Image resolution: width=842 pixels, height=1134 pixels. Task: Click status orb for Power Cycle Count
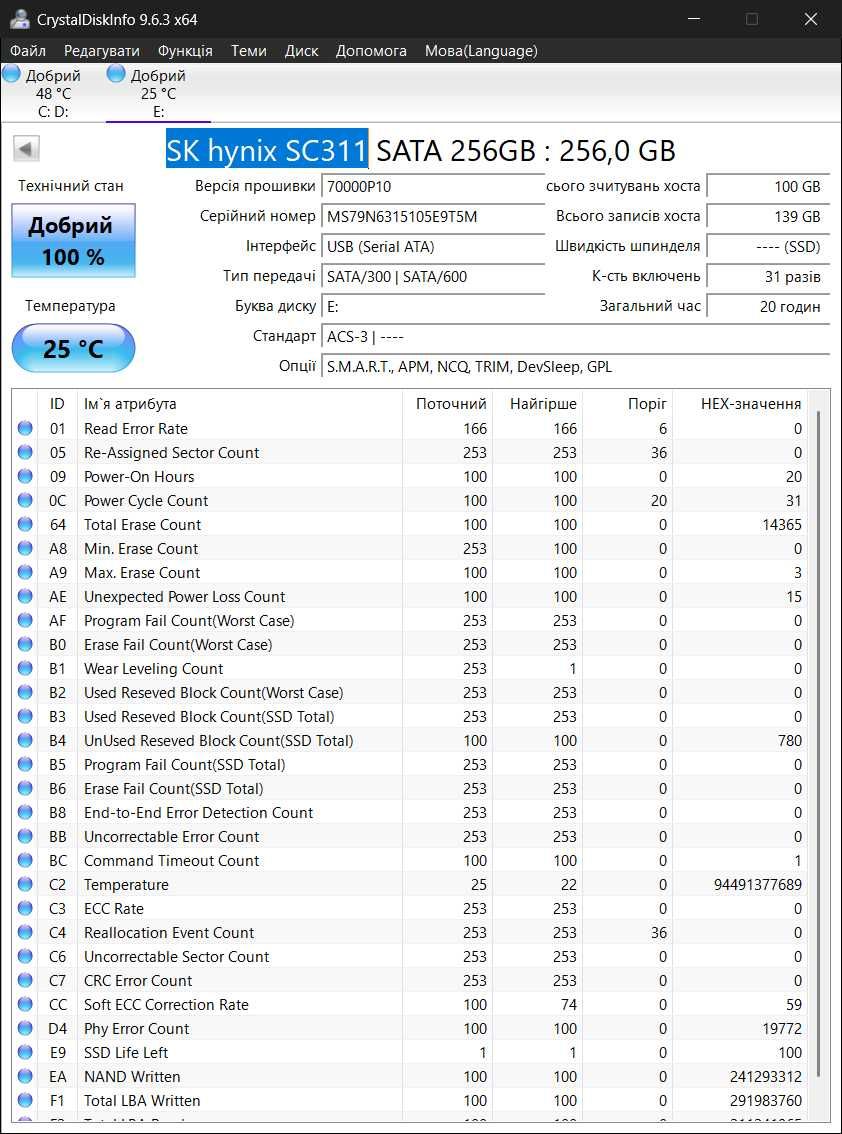[x=25, y=500]
